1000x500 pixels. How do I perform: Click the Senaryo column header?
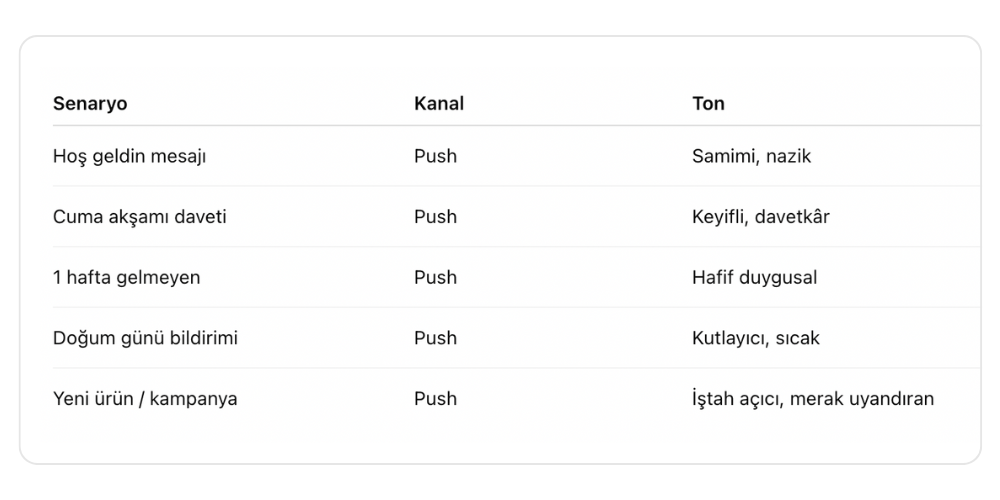click(x=90, y=103)
